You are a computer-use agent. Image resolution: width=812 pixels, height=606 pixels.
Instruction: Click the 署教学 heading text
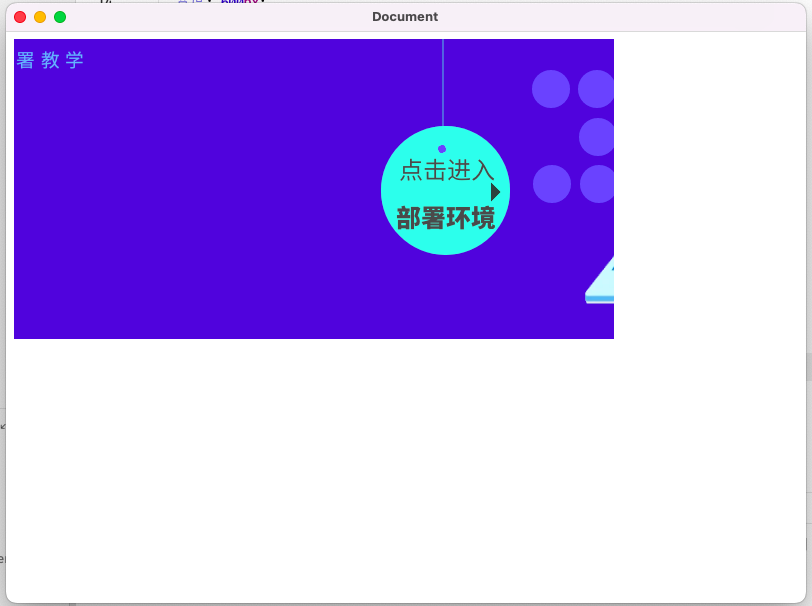pos(50,60)
